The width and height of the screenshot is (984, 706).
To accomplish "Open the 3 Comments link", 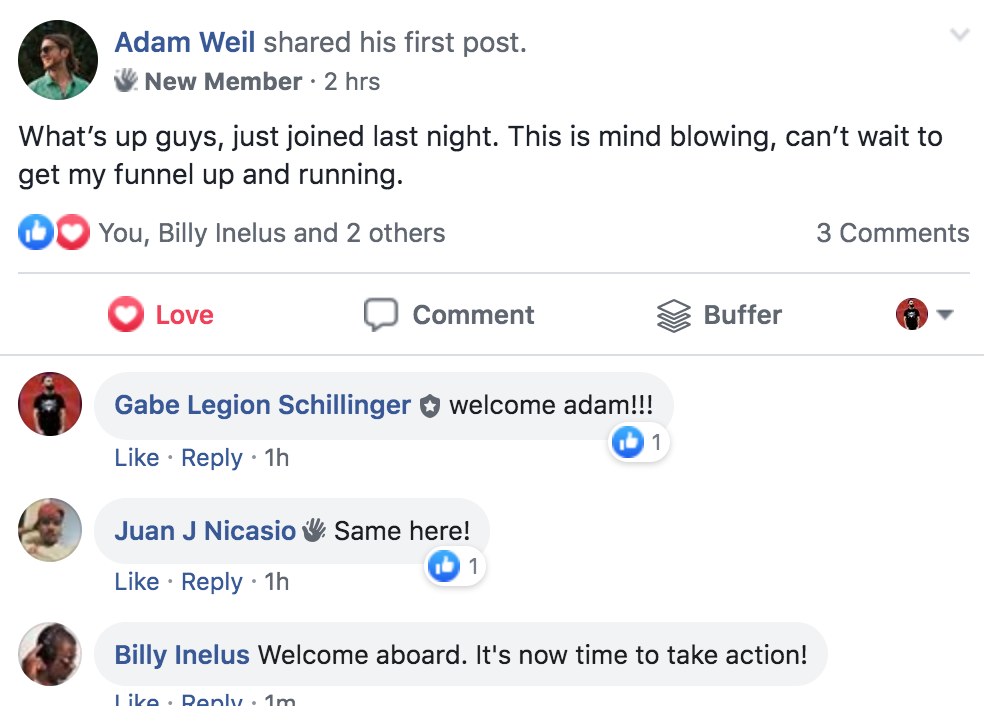I will 892,233.
